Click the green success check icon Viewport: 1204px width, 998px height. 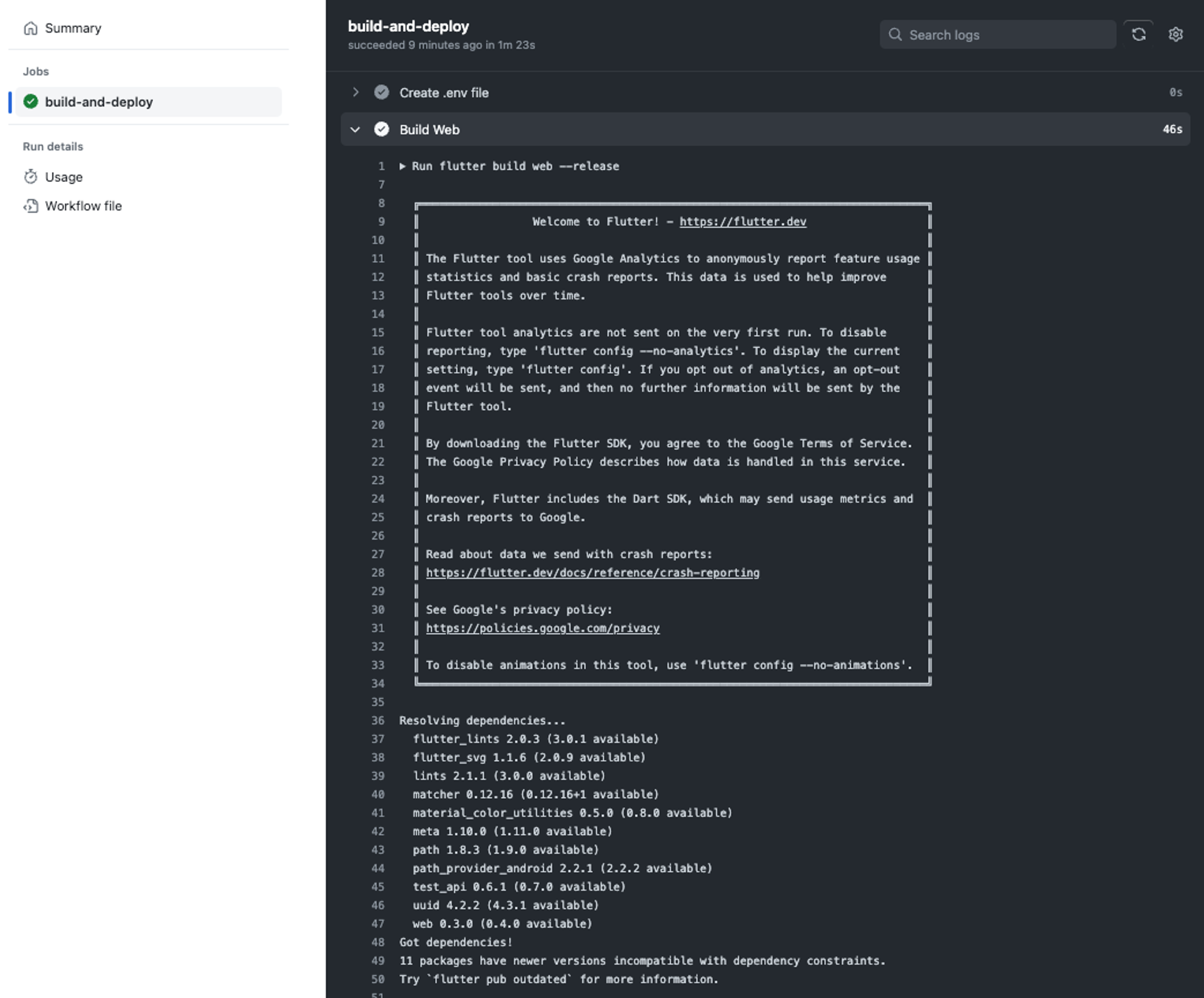point(31,102)
